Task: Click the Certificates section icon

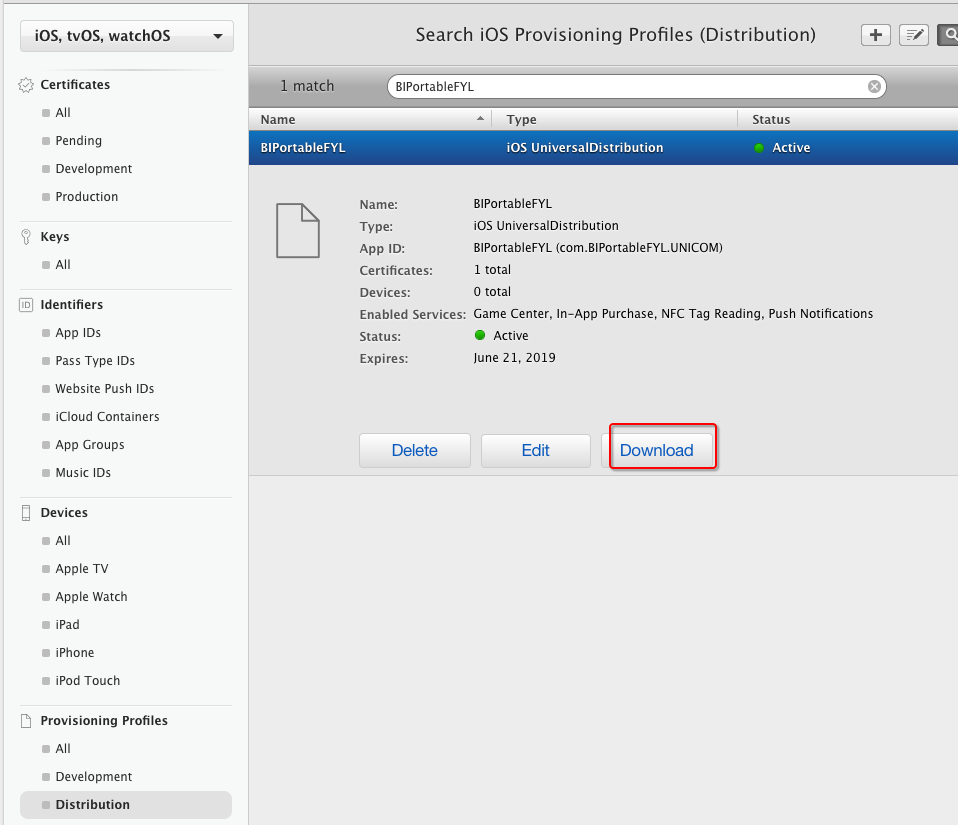Action: 26,85
